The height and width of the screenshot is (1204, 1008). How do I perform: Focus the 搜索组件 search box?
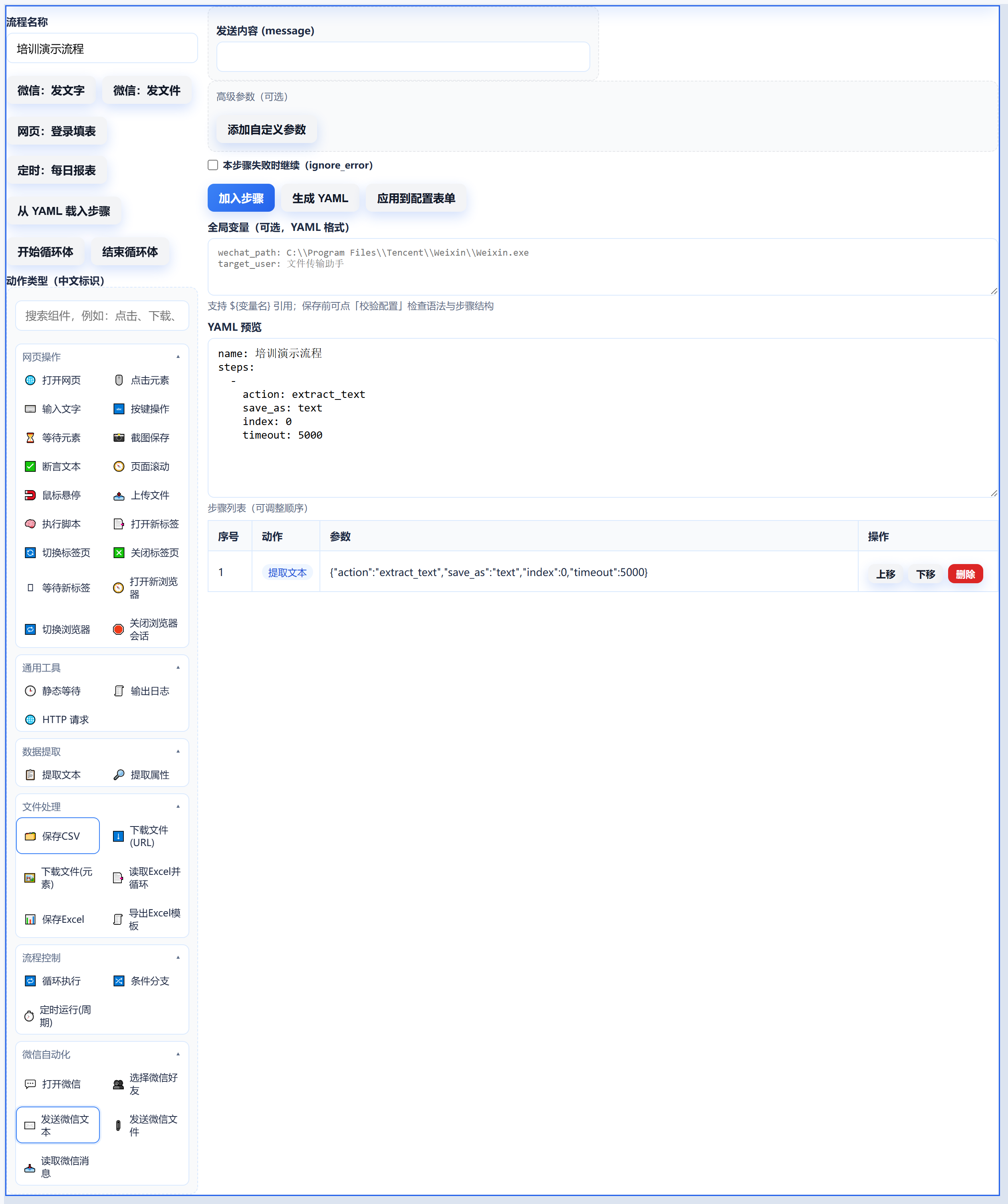(x=102, y=315)
